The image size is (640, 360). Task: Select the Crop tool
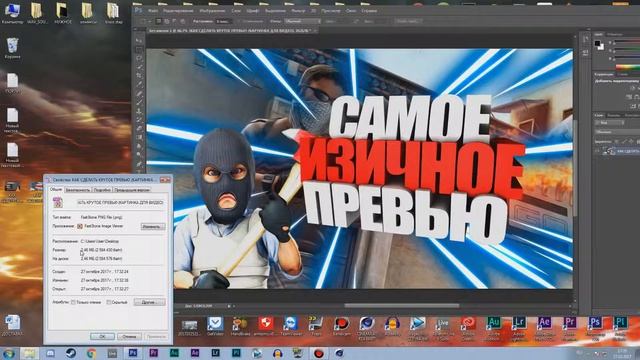(x=139, y=76)
